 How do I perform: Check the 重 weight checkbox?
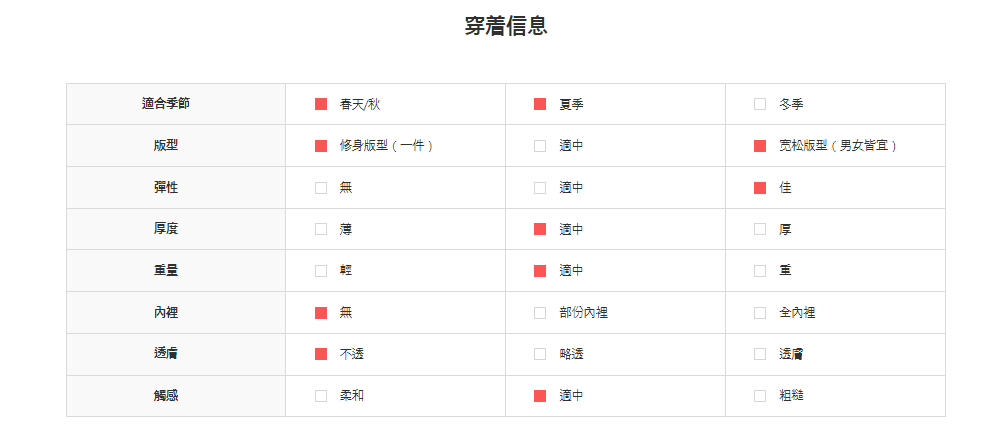point(760,271)
